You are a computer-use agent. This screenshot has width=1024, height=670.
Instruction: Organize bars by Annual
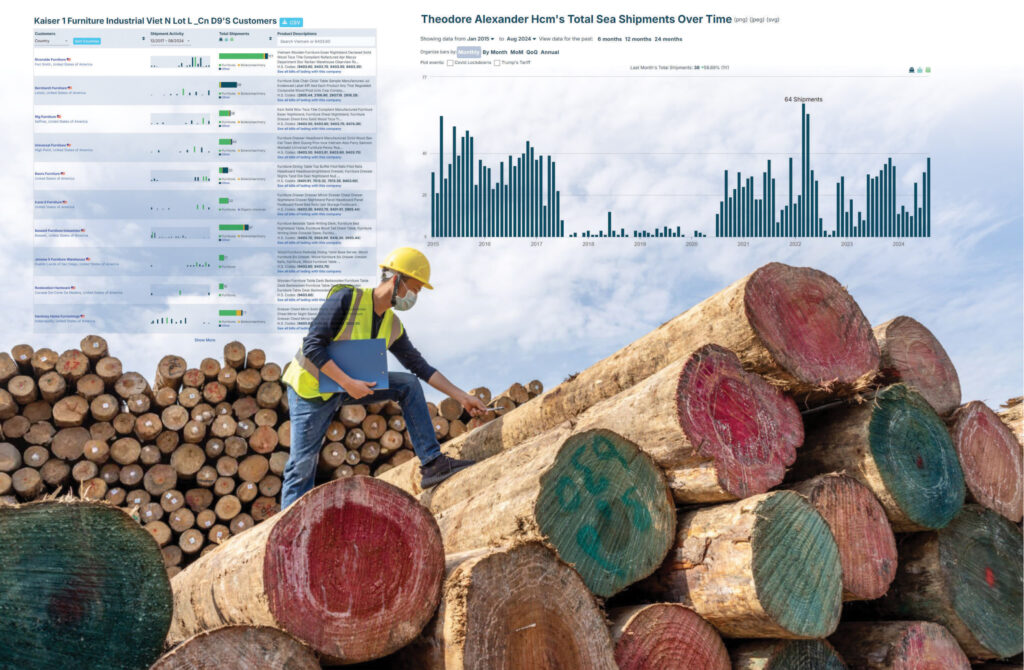[550, 52]
